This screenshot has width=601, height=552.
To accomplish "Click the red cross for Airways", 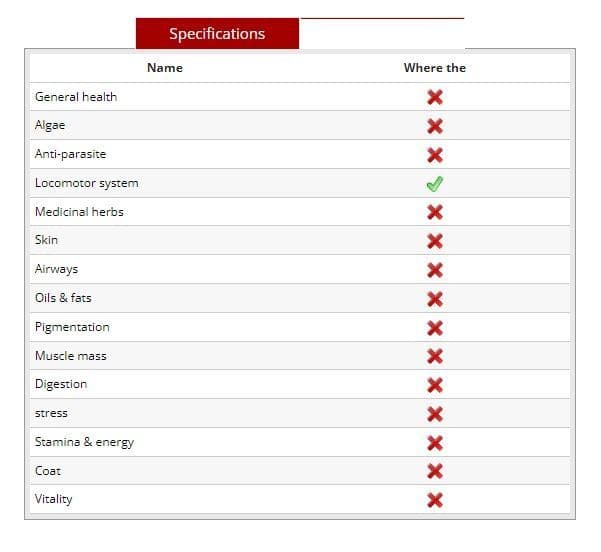I will pyautogui.click(x=435, y=270).
